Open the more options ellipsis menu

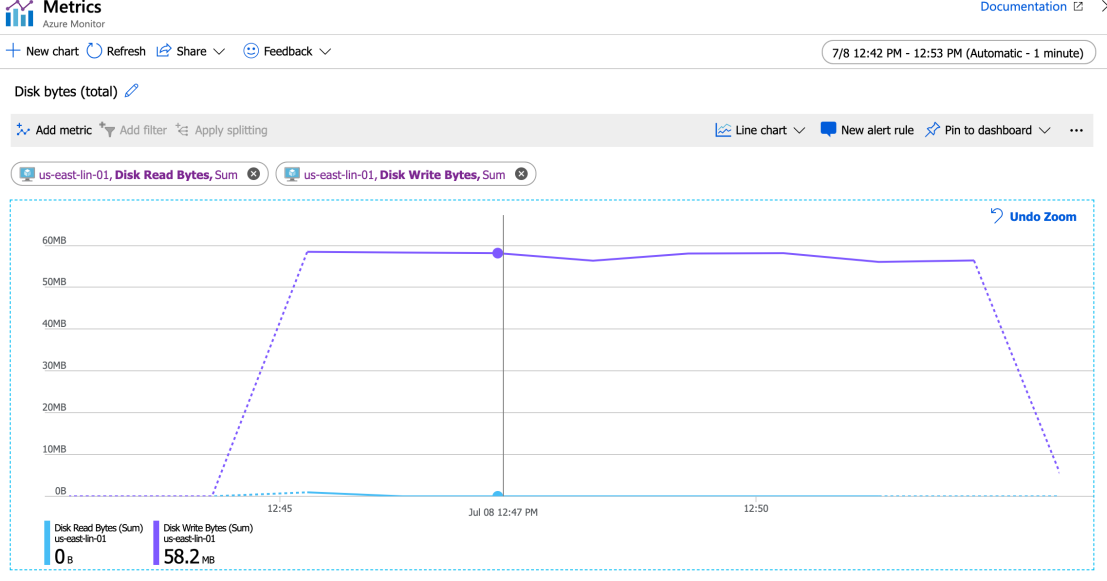pos(1076,130)
